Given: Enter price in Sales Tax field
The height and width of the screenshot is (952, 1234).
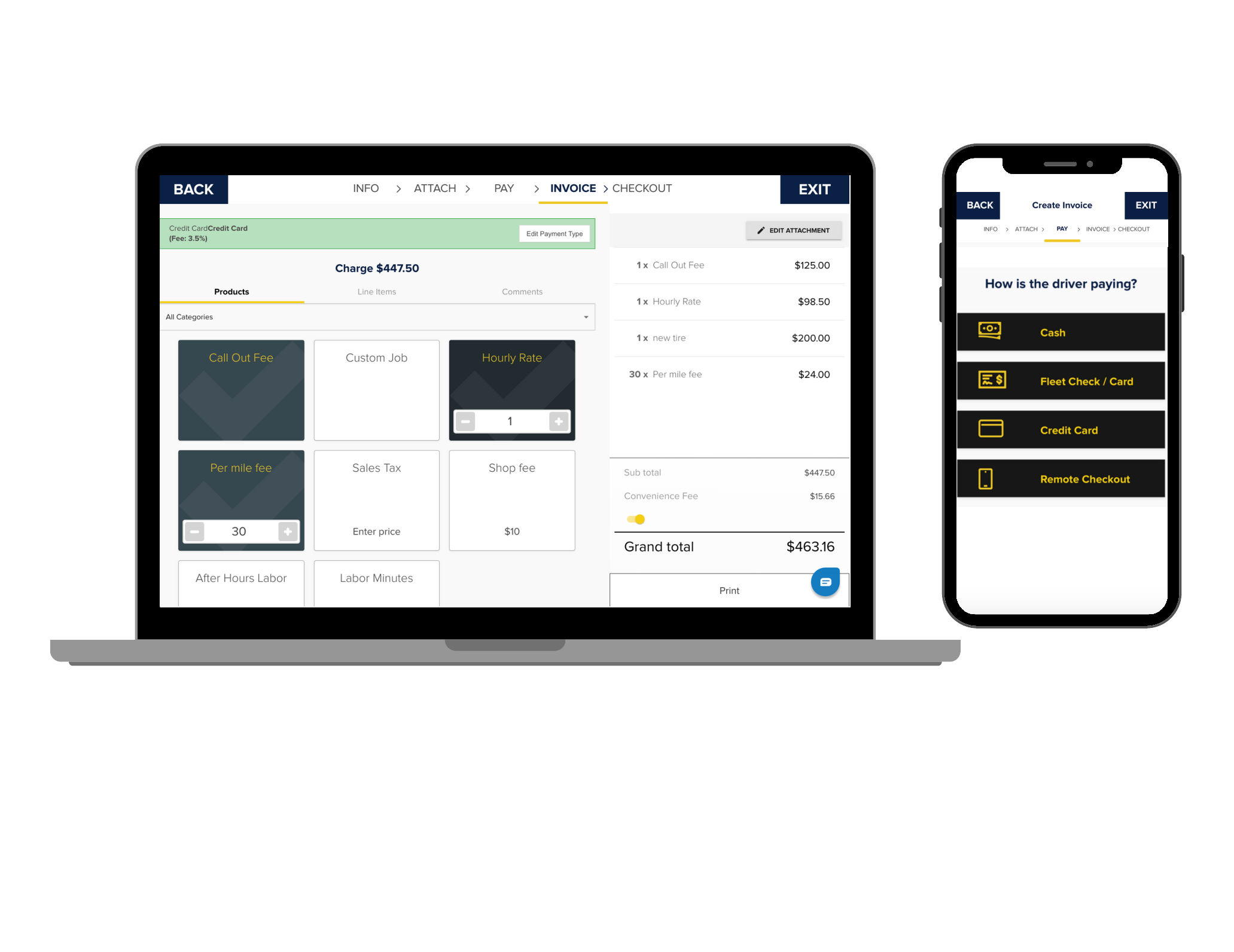Looking at the screenshot, I should tap(377, 530).
